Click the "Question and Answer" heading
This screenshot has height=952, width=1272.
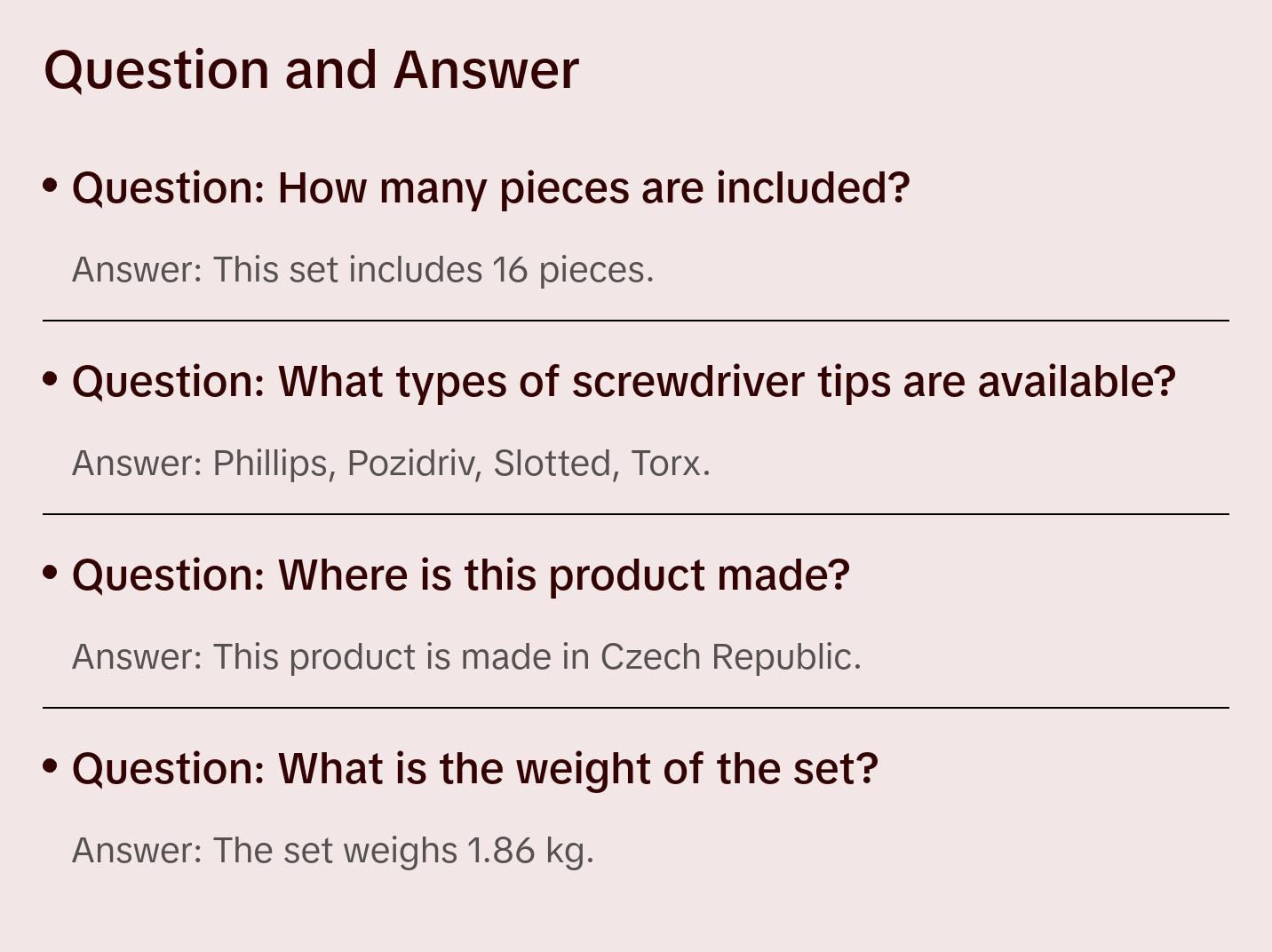point(311,69)
